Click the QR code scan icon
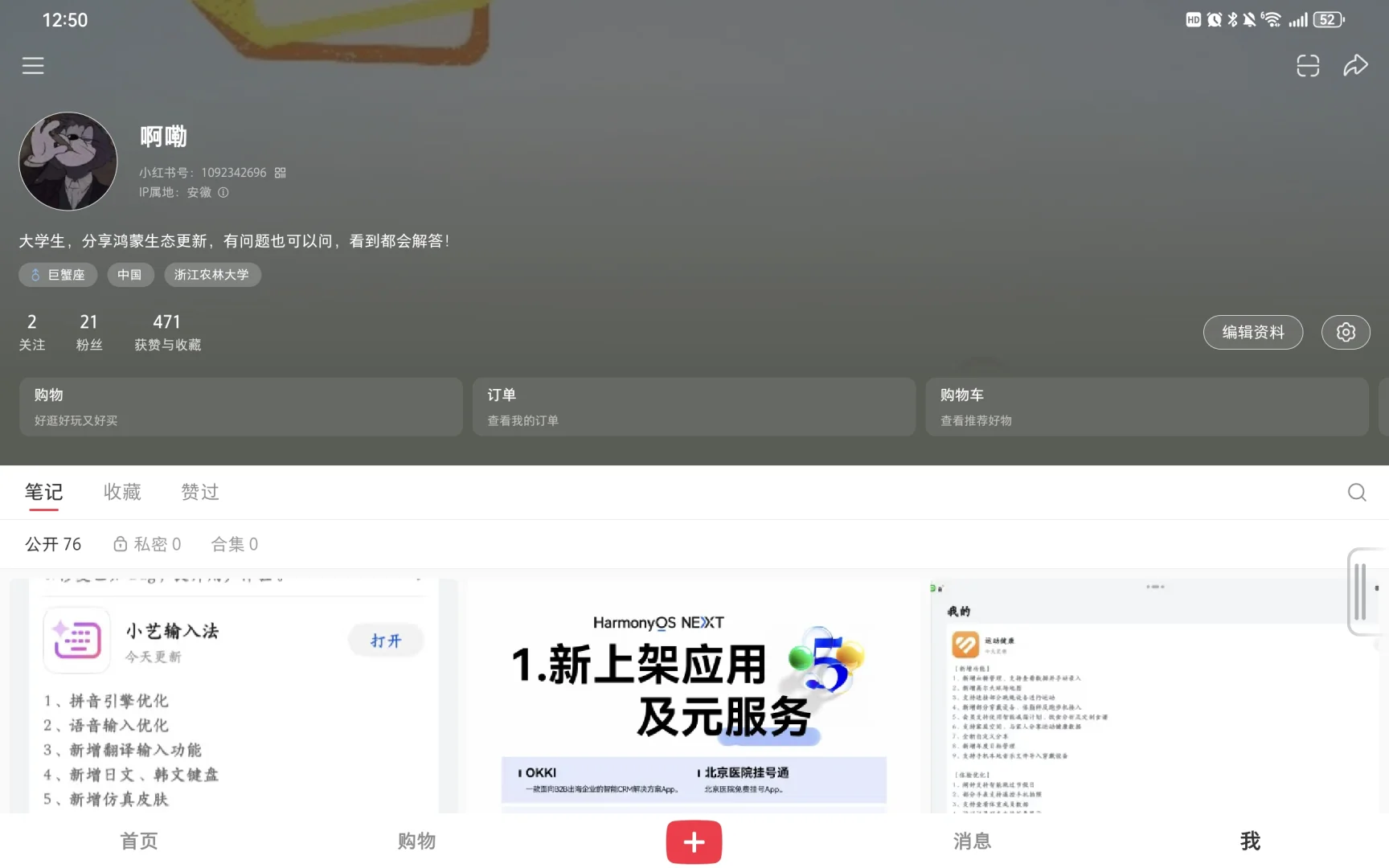The image size is (1389, 868). (1308, 65)
